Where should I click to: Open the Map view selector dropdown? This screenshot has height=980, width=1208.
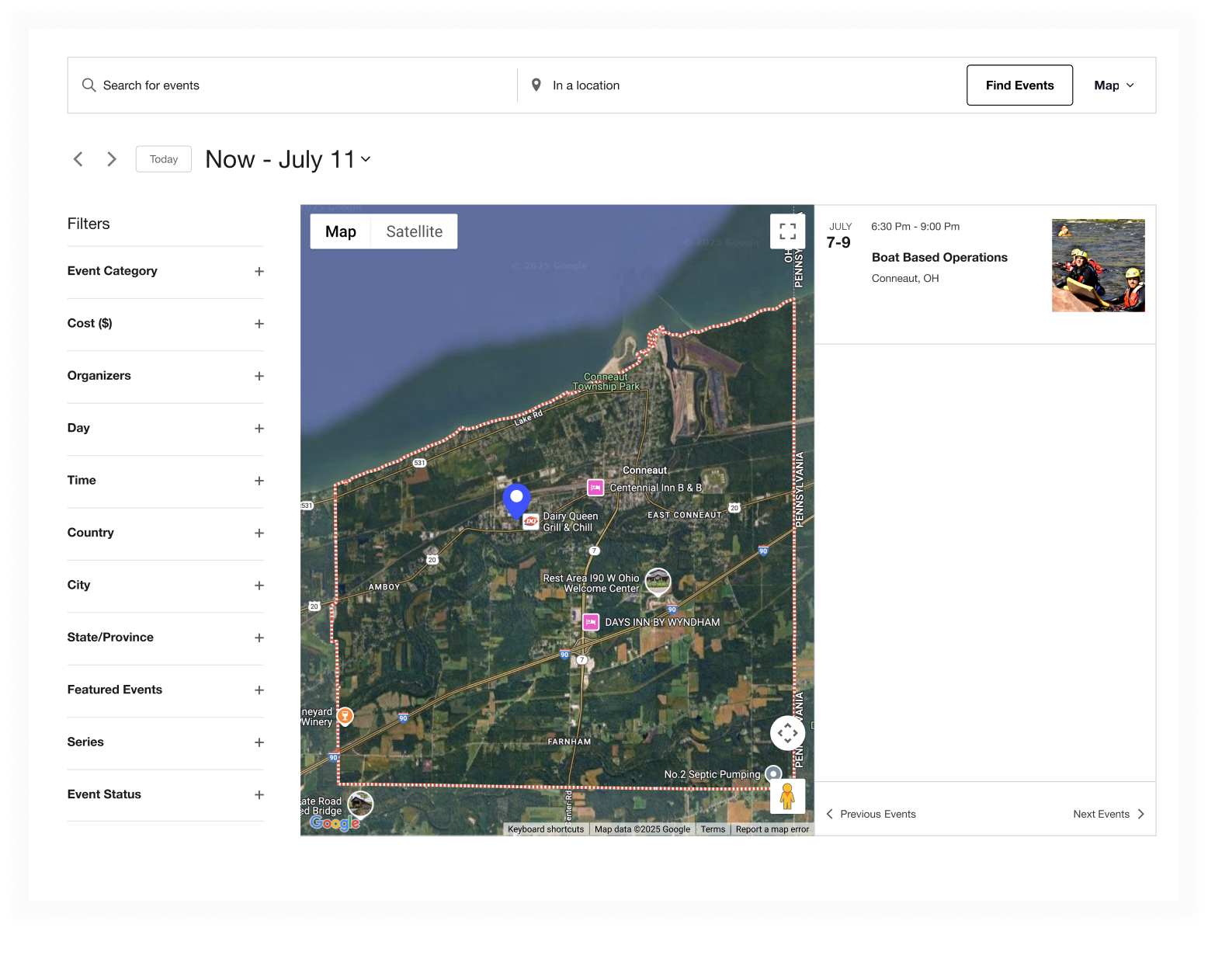[1113, 85]
